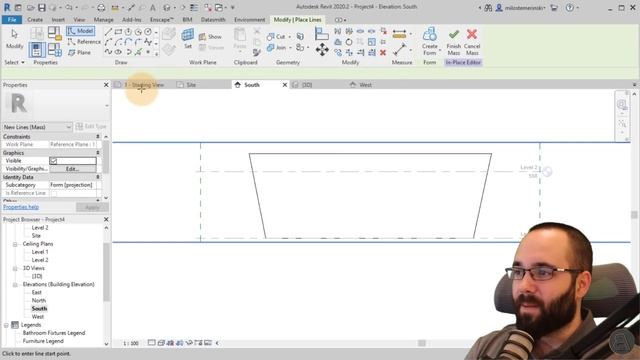Click the drawing view vertical scrollbar
The height and width of the screenshot is (360, 640).
click(634, 215)
